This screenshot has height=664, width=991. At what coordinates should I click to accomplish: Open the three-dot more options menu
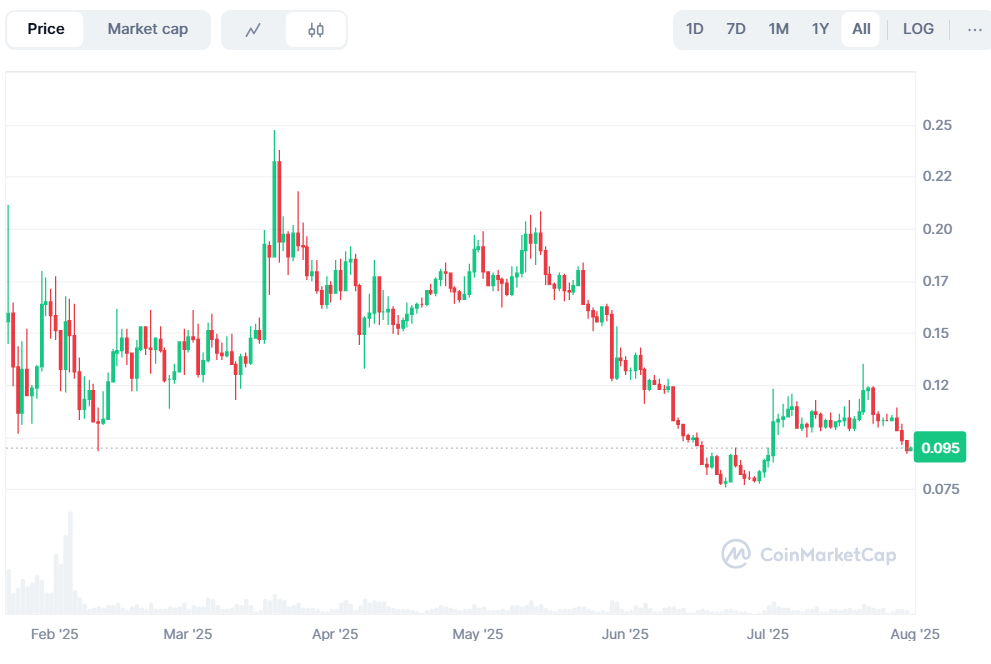point(975,29)
